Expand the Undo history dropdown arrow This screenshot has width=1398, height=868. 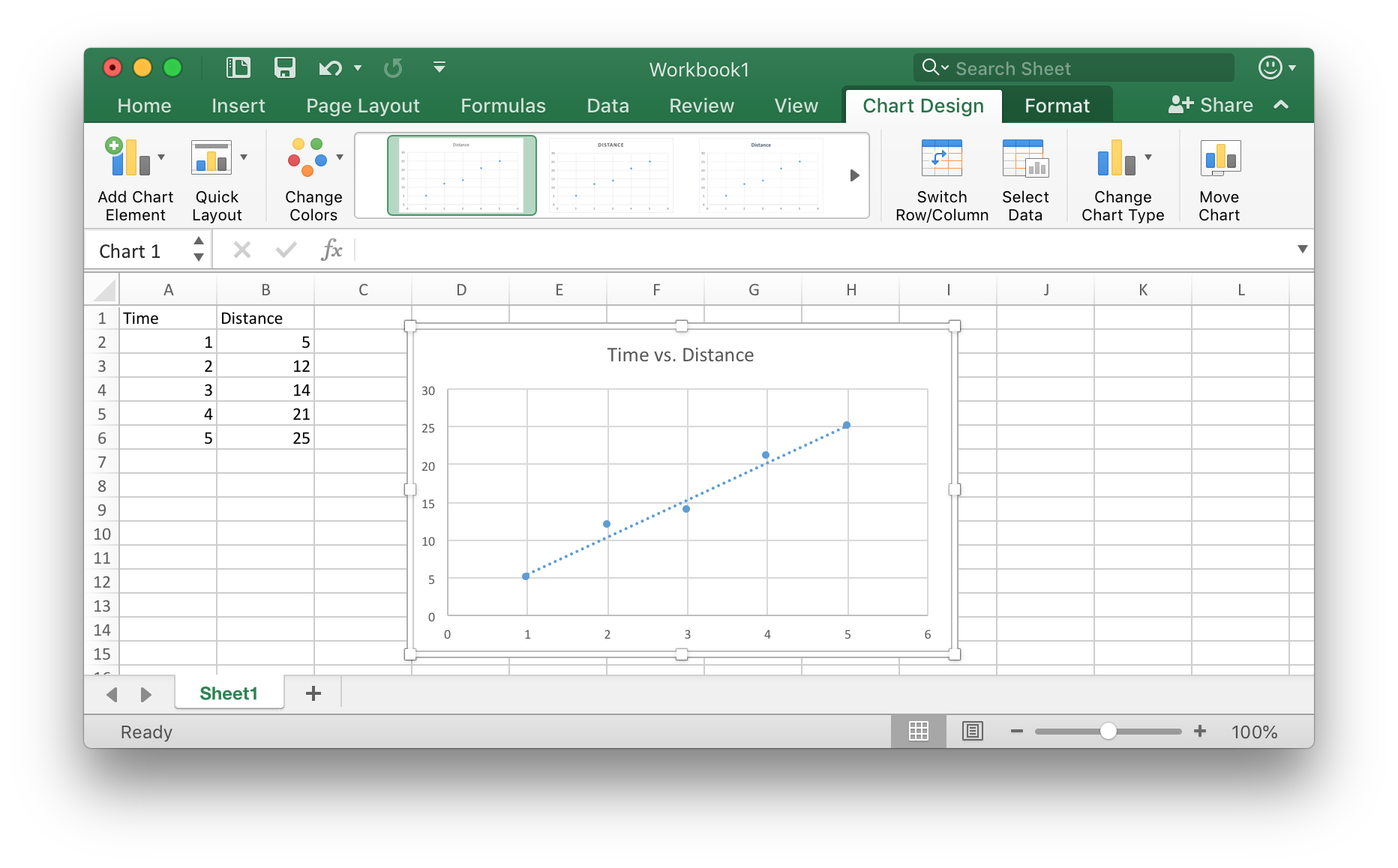(x=358, y=68)
